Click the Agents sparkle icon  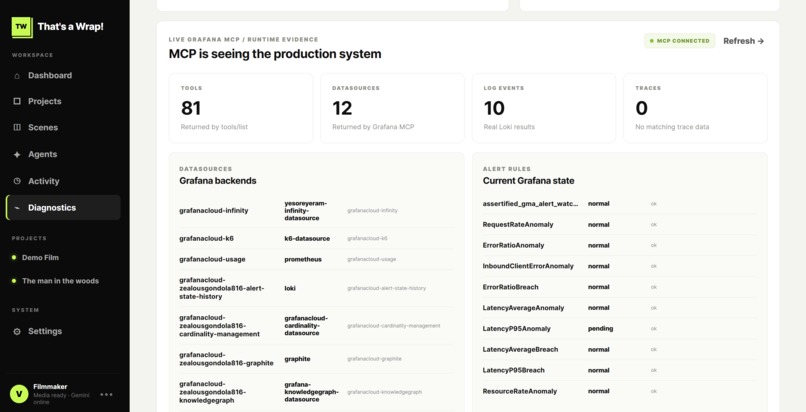click(17, 154)
